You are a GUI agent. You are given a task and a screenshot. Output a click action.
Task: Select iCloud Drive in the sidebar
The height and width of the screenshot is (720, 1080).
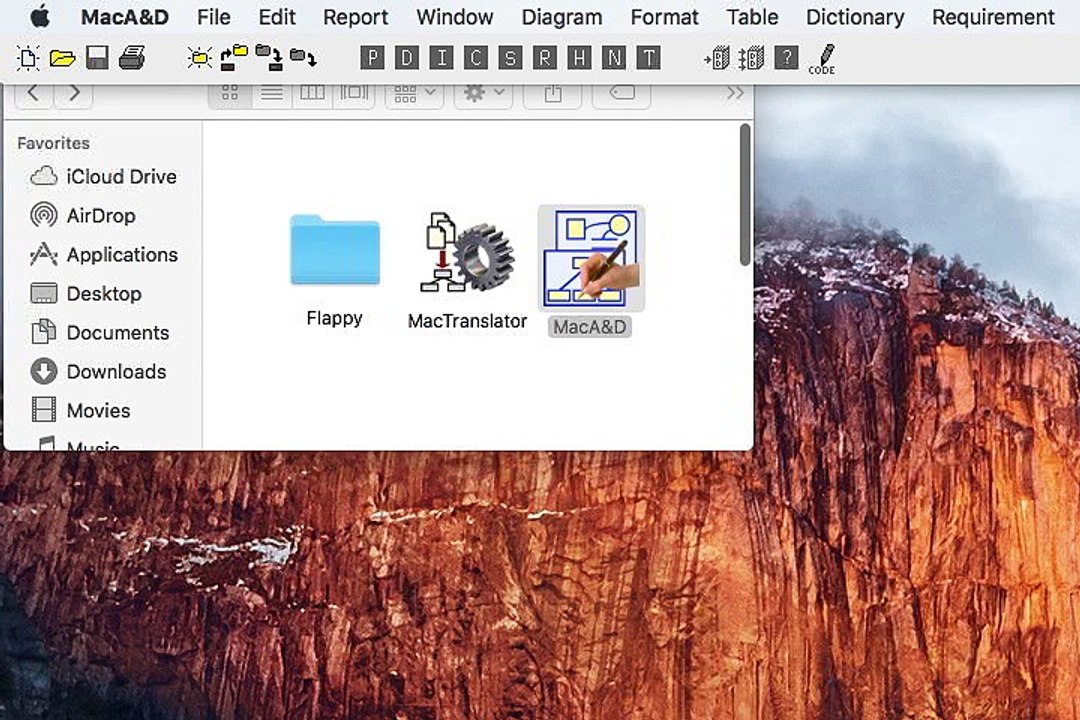[103, 177]
